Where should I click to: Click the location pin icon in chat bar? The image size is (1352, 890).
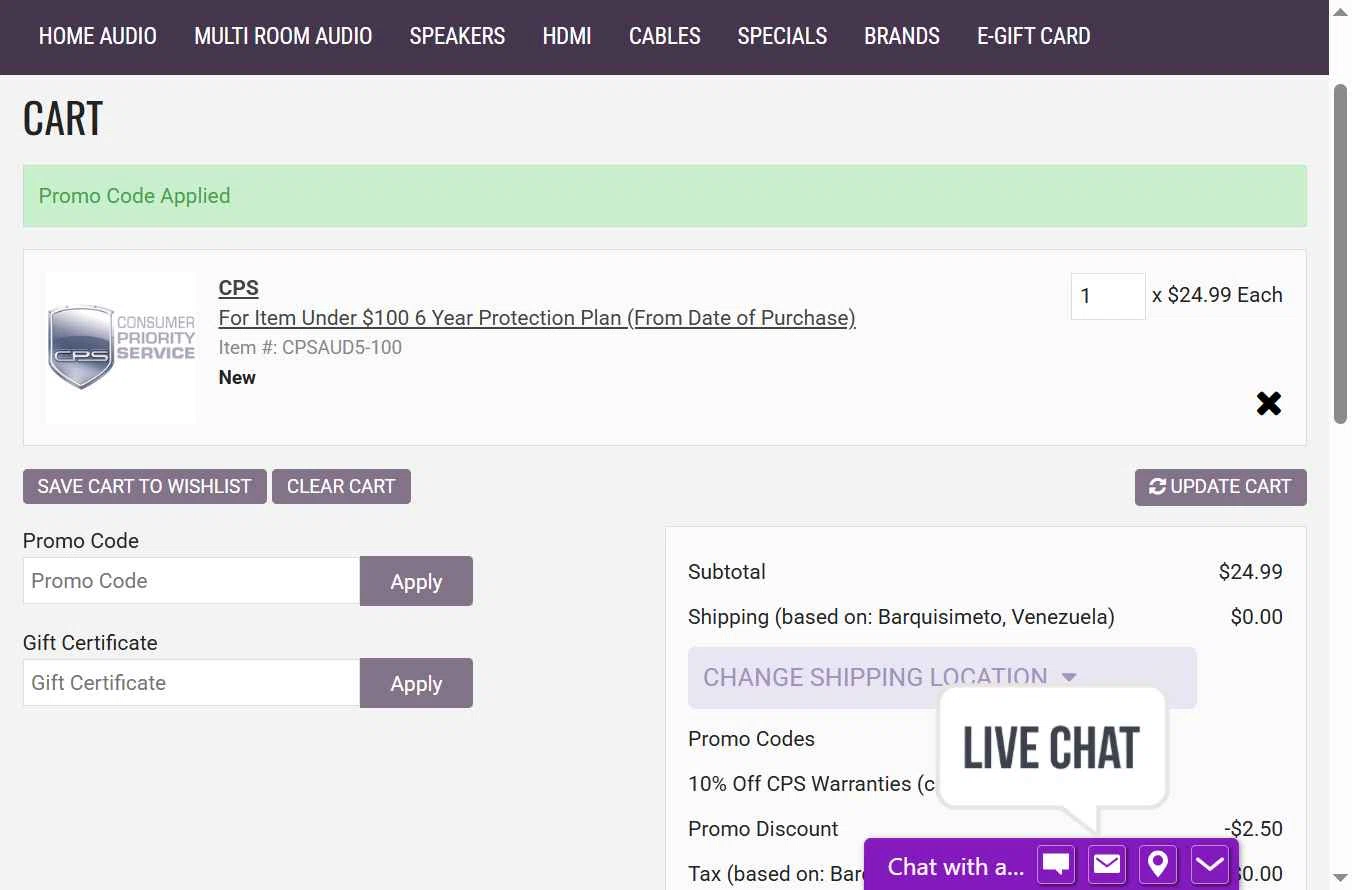click(x=1158, y=864)
